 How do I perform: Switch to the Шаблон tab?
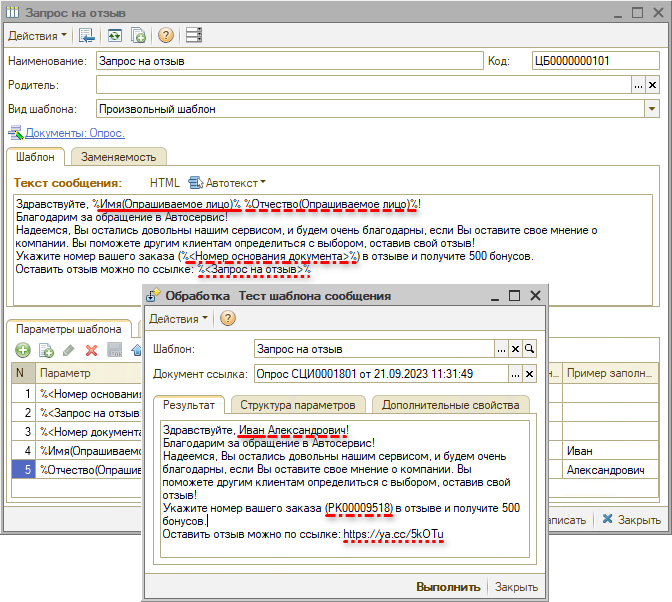36,157
